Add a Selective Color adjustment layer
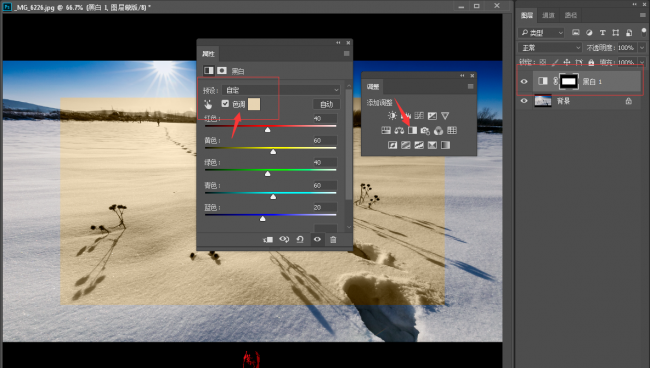This screenshot has height=368, width=650. [x=432, y=145]
